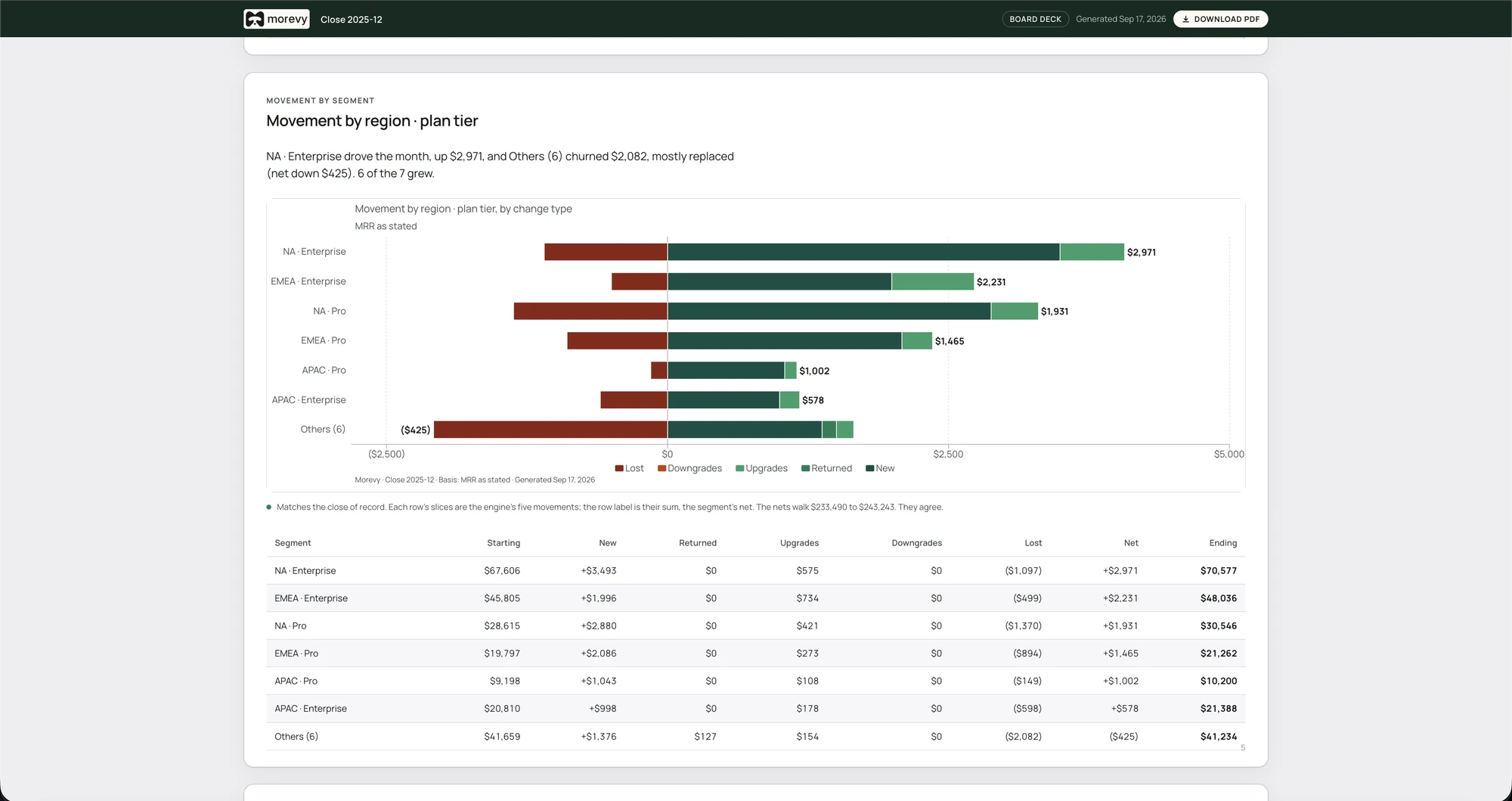Click the Board Deck badge
The image size is (1512, 801).
[1035, 19]
